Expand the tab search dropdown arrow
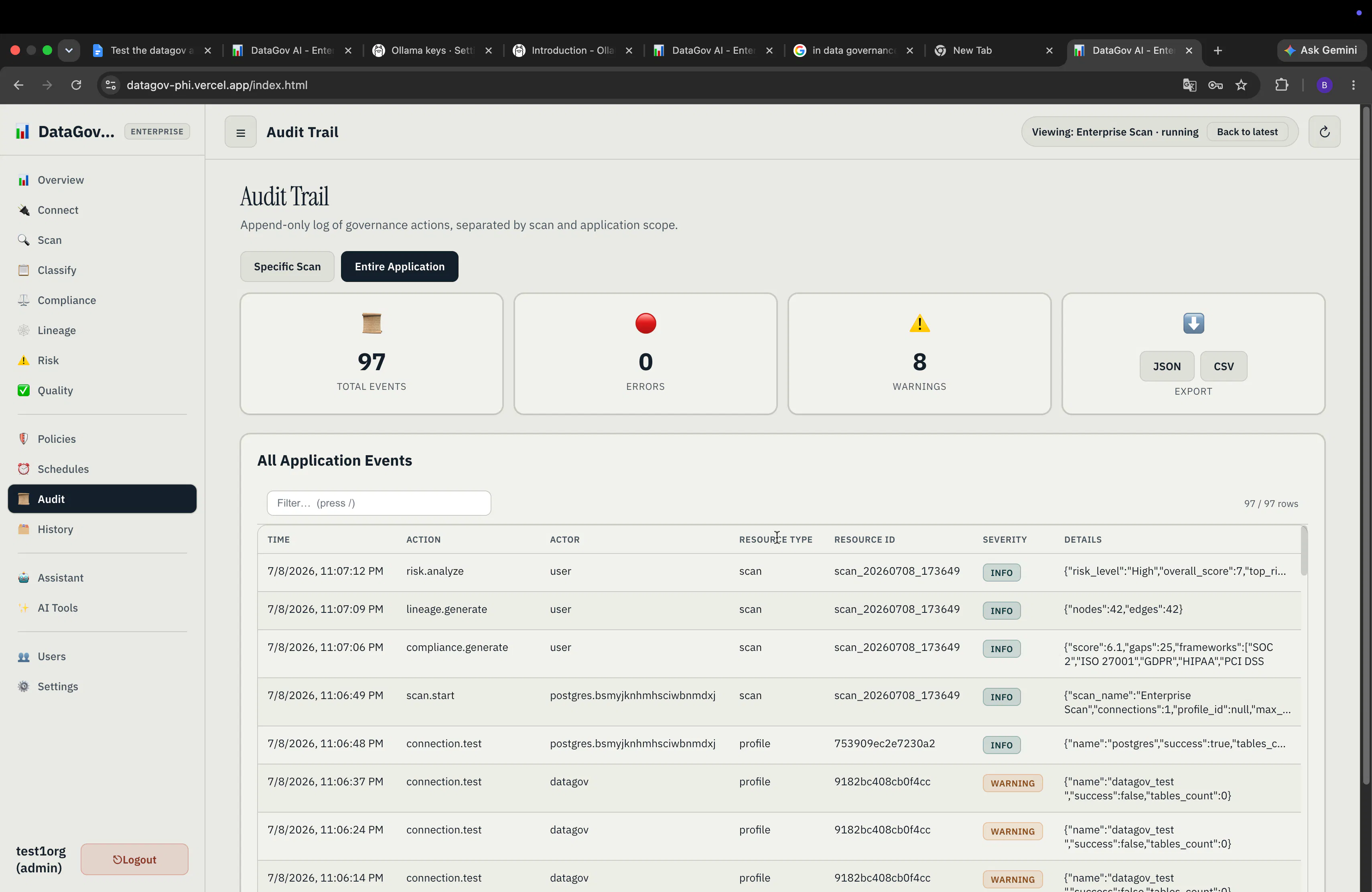 click(x=69, y=50)
